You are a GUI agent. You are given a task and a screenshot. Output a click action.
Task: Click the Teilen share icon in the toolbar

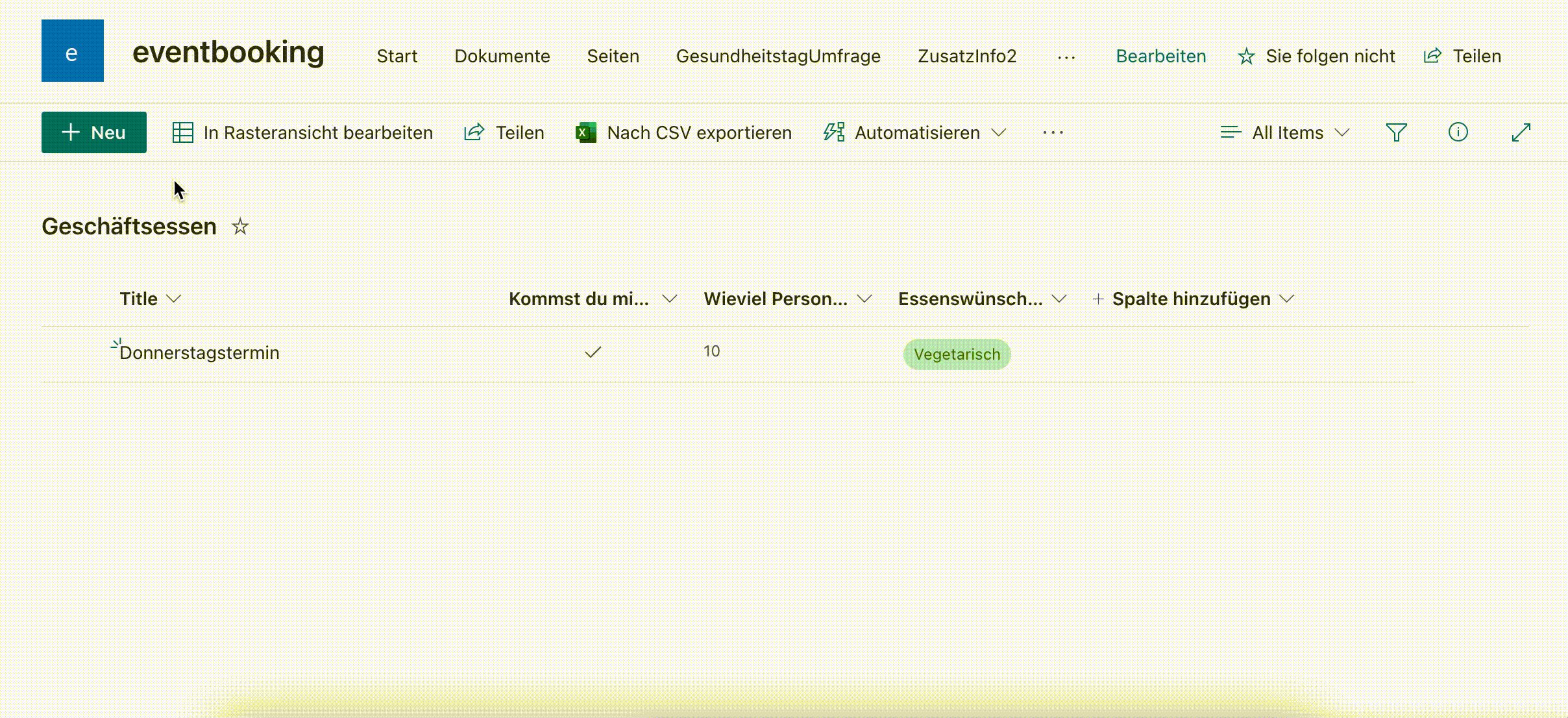[x=474, y=132]
